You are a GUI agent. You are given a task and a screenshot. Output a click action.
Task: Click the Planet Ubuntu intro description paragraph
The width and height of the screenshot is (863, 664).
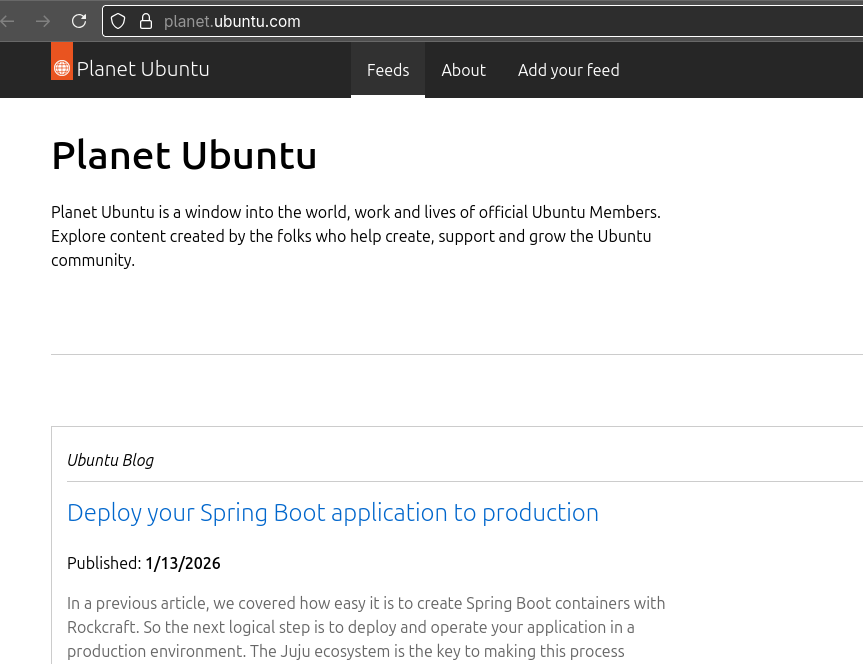(355, 236)
